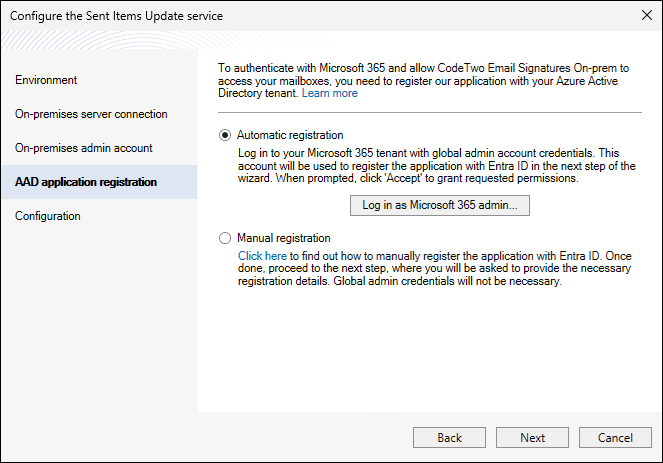Viewport: 663px width, 463px height.
Task: Proceed with the Next button
Action: click(x=533, y=438)
